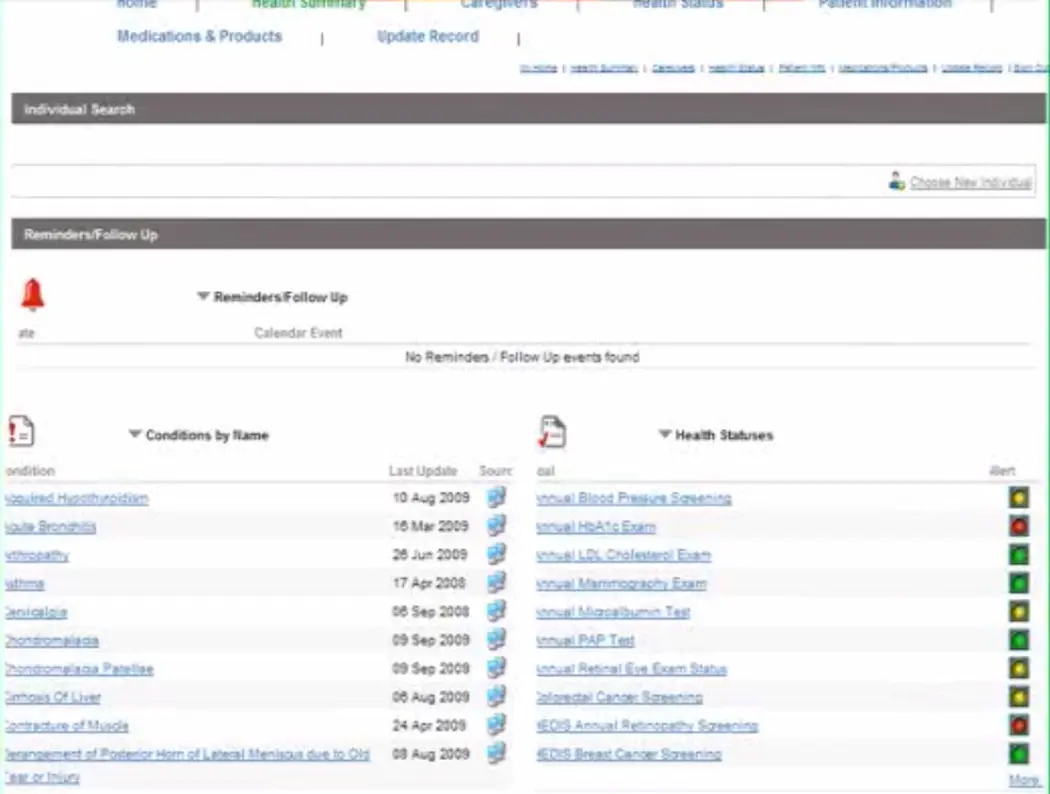Open the Medications & Products tab
This screenshot has width=1050, height=794.
[199, 36]
